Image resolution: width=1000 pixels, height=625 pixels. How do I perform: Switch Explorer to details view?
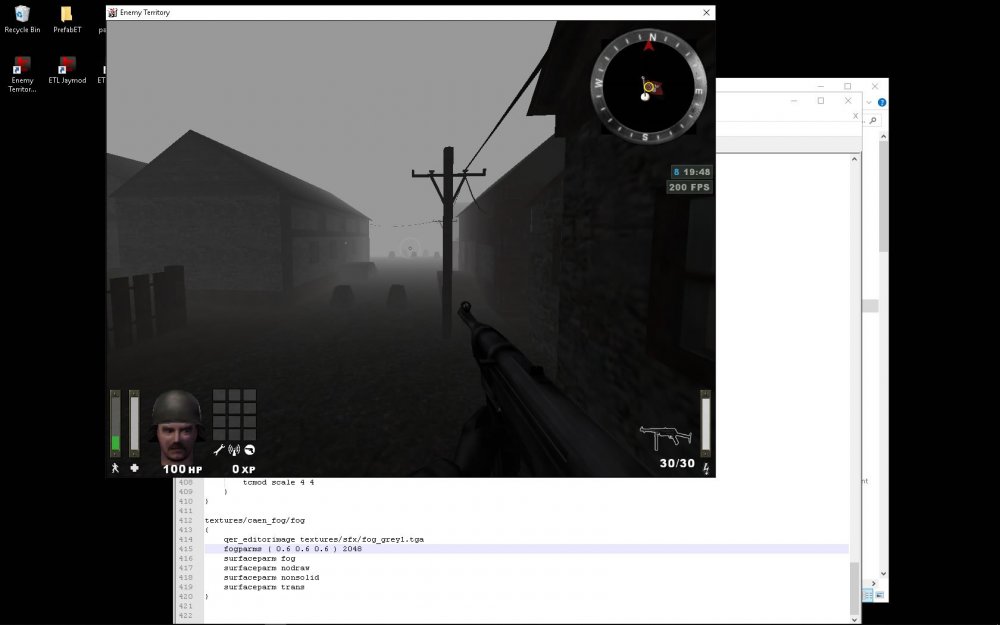[x=867, y=595]
